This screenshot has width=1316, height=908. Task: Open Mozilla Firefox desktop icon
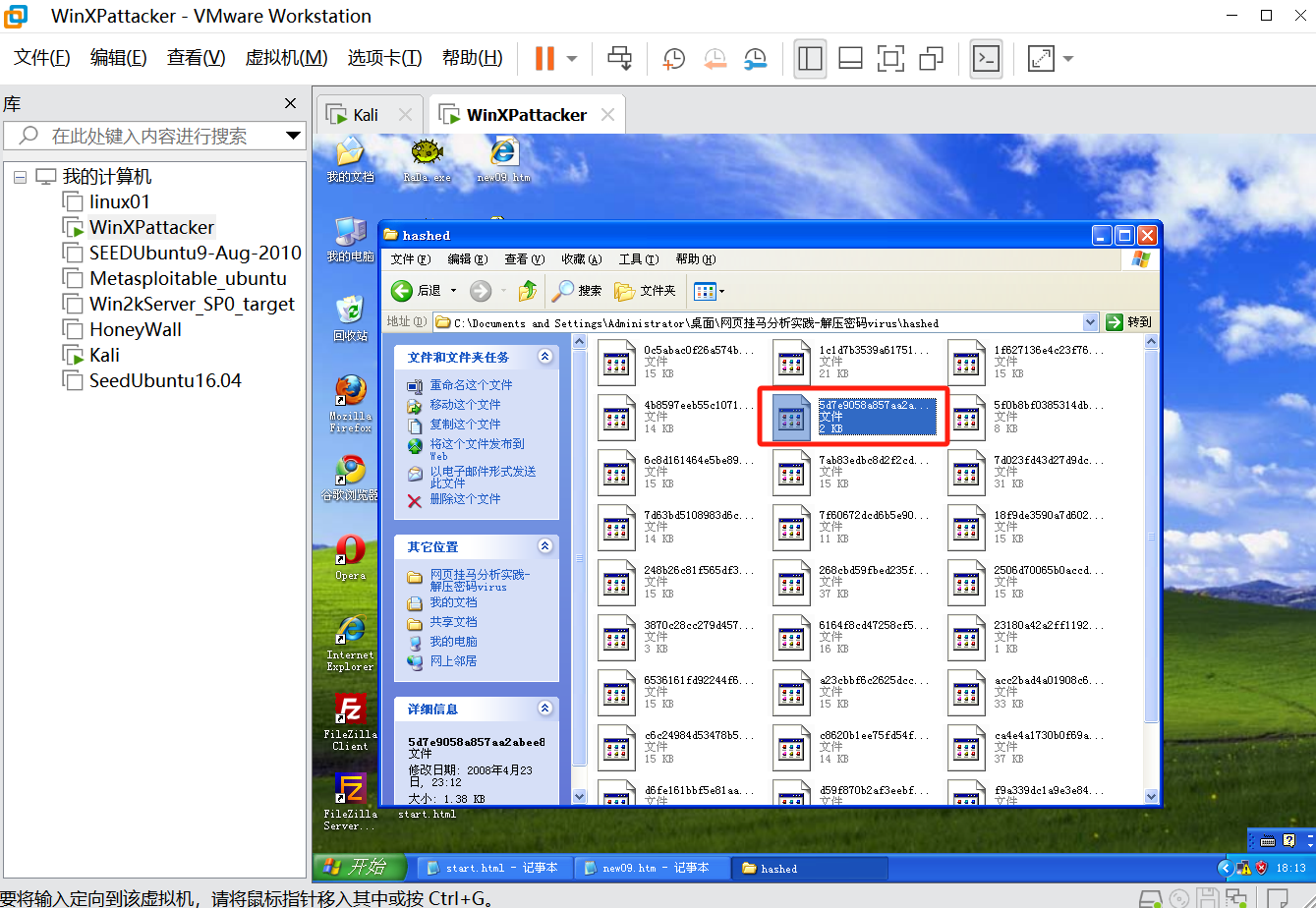[x=350, y=403]
